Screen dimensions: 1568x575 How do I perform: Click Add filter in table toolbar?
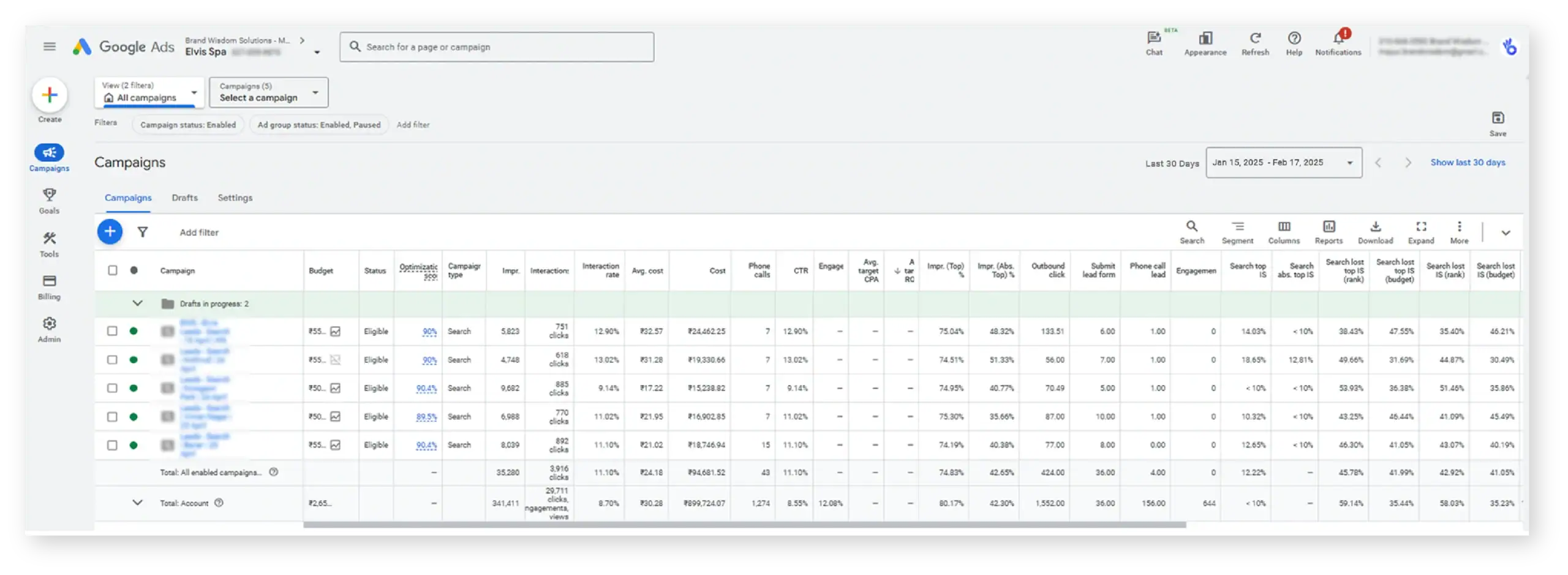pos(198,232)
